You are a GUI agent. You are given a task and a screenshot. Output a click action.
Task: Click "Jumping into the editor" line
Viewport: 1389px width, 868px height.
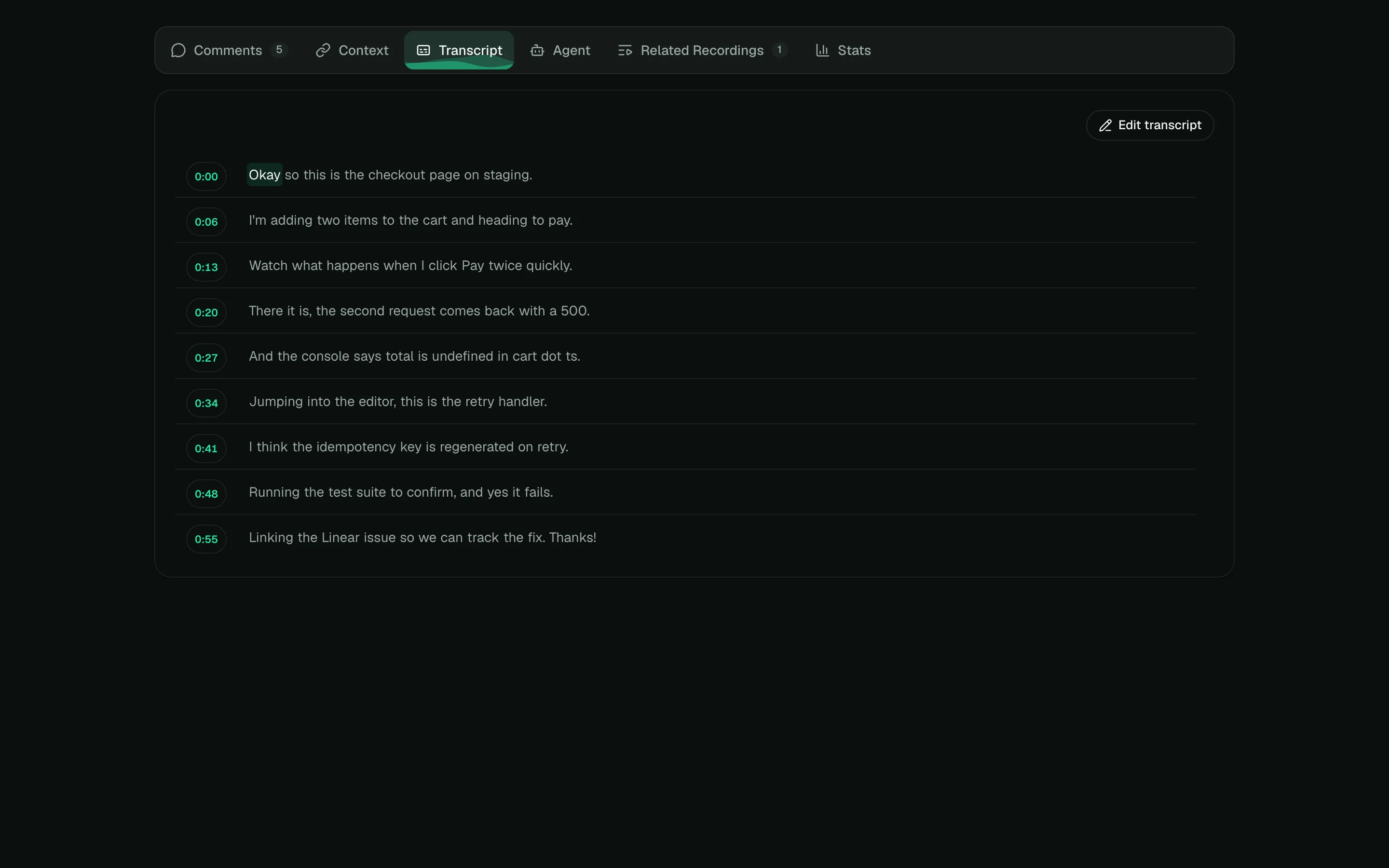click(x=398, y=402)
